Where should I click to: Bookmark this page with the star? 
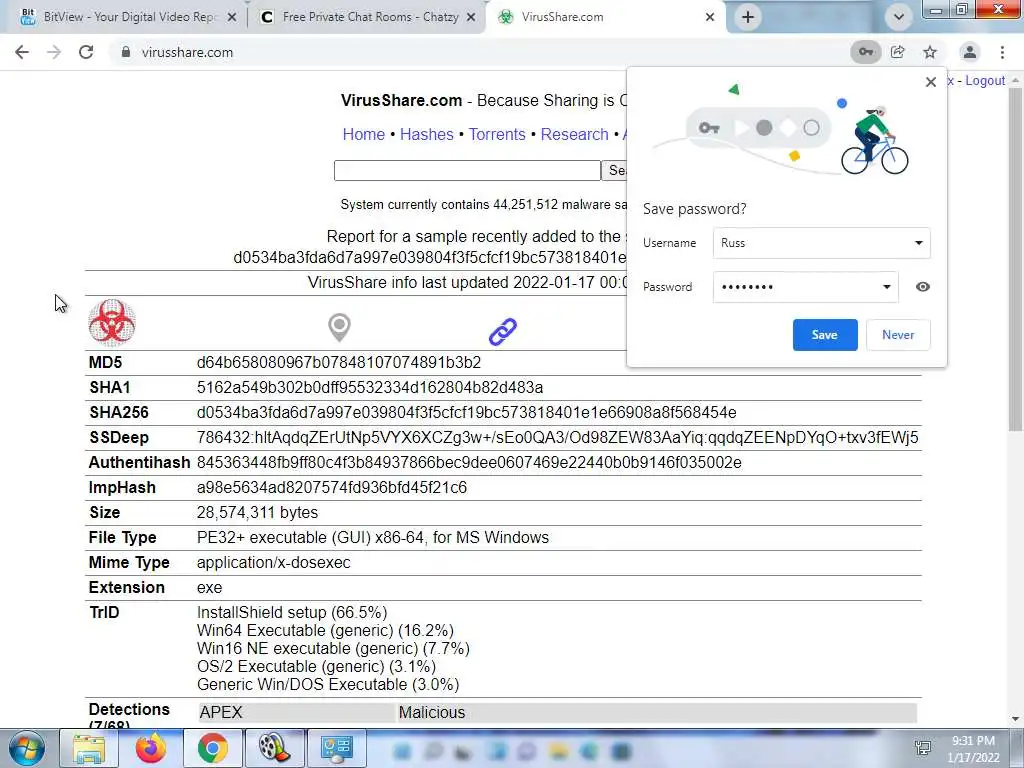930,52
